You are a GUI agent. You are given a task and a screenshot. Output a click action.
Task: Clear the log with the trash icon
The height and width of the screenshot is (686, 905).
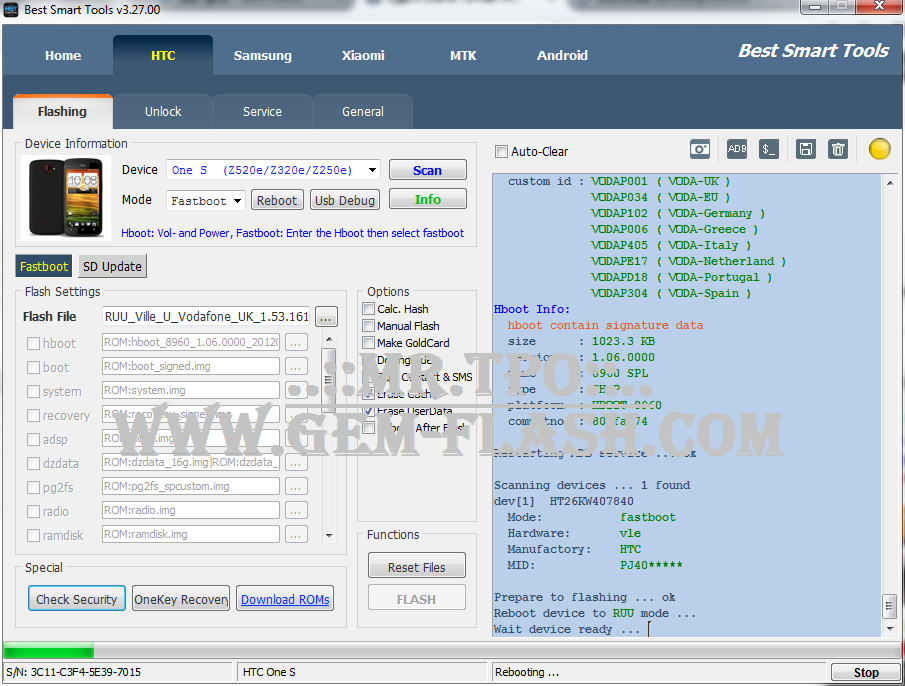838,149
